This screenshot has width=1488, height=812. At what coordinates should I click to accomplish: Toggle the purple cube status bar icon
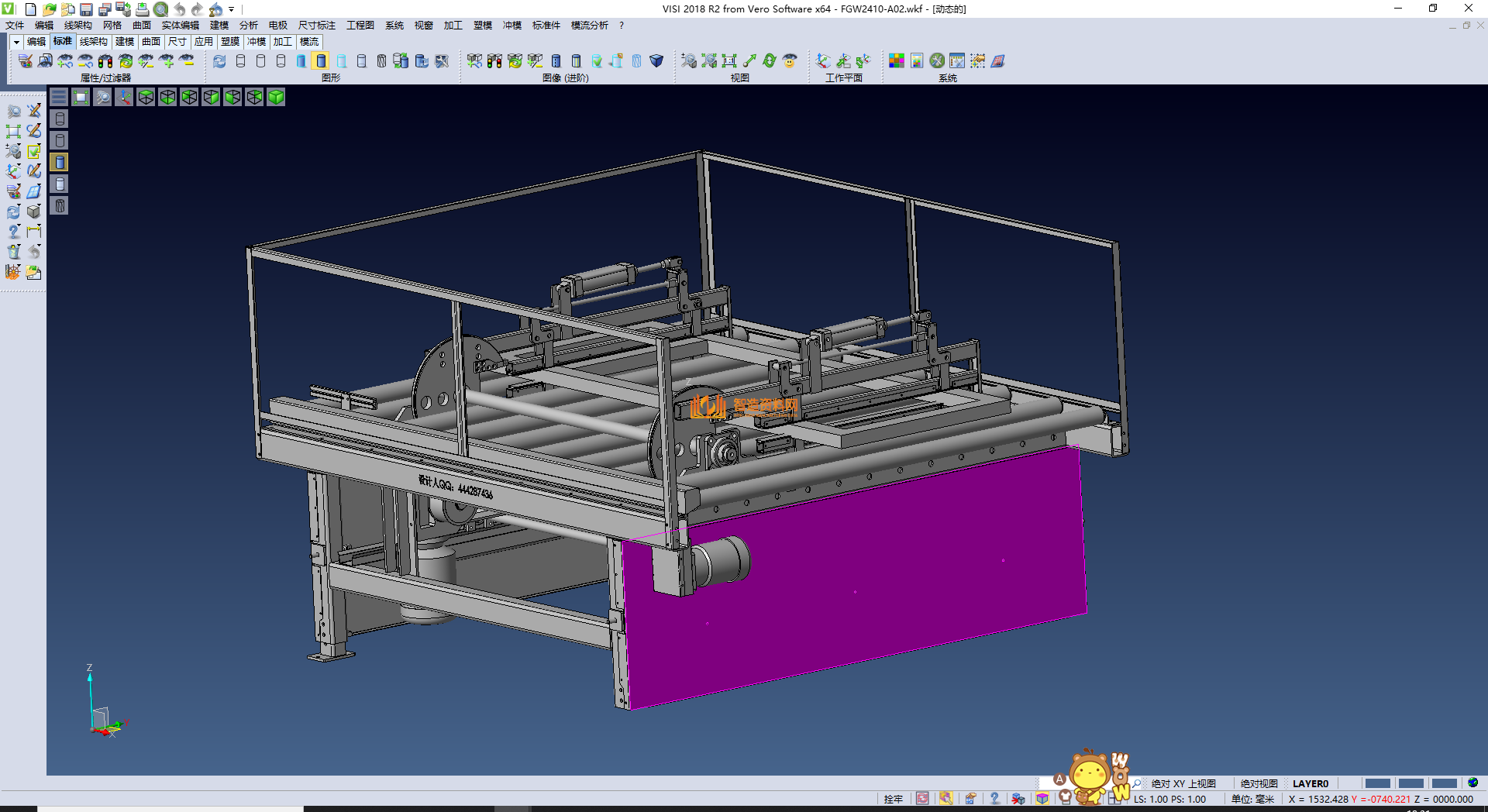(1042, 799)
